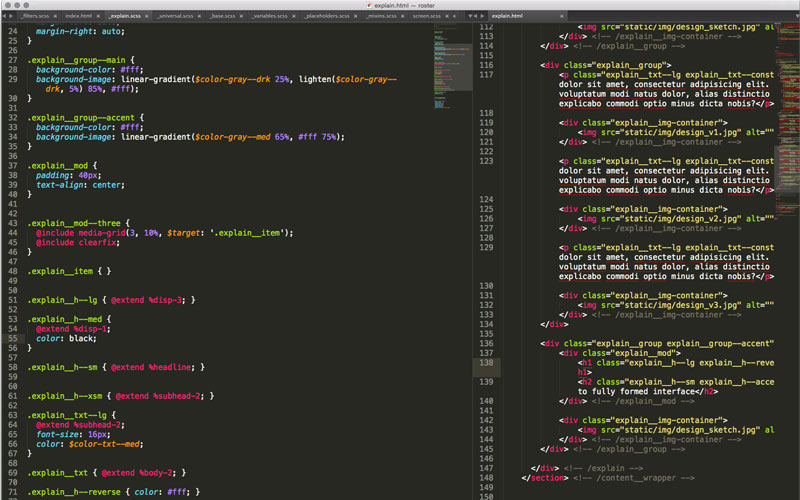The height and width of the screenshot is (500, 800).
Task: Click line number 138 in right gutter
Action: coord(487,363)
